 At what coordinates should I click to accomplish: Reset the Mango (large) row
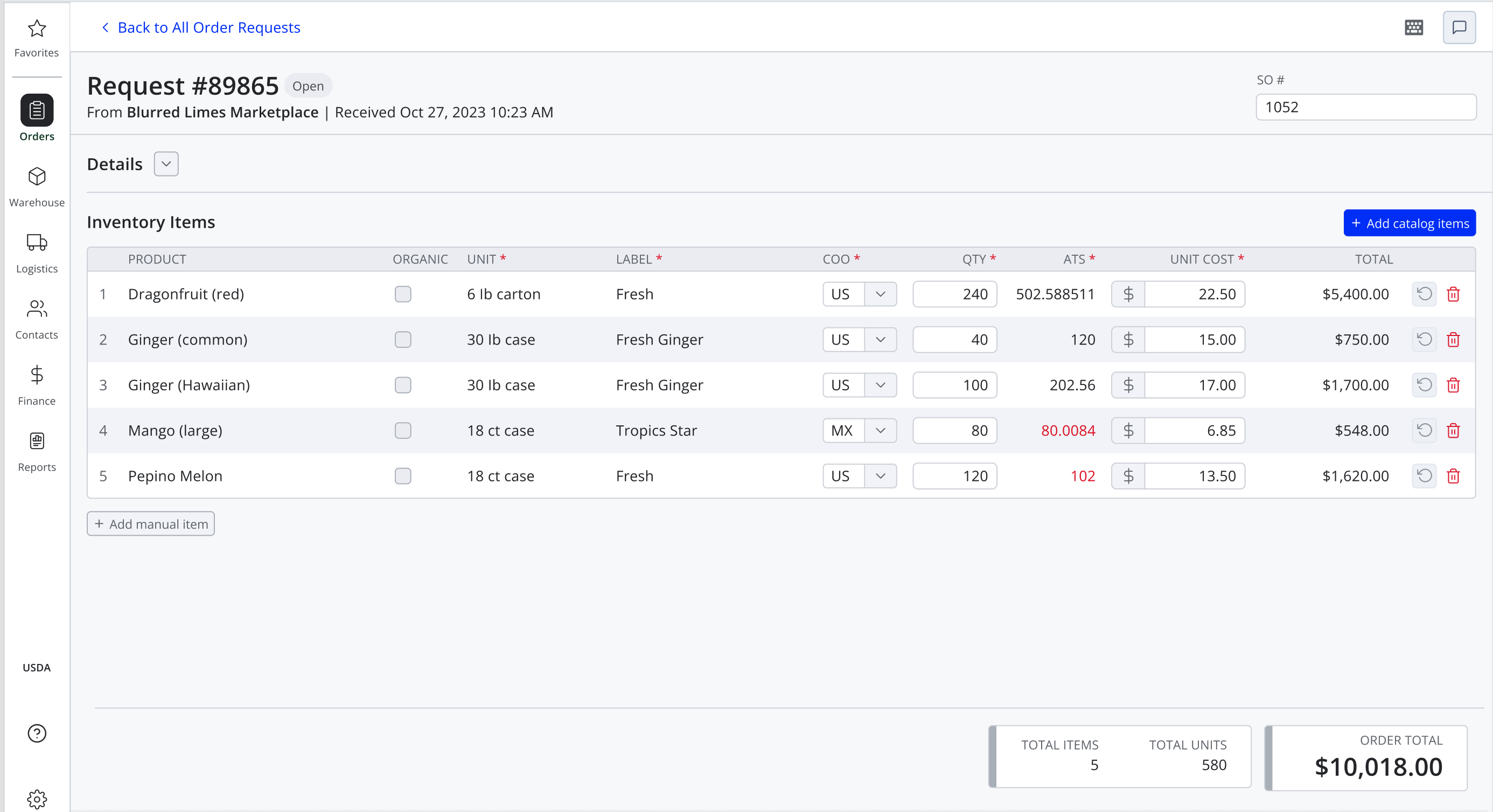pyautogui.click(x=1424, y=431)
